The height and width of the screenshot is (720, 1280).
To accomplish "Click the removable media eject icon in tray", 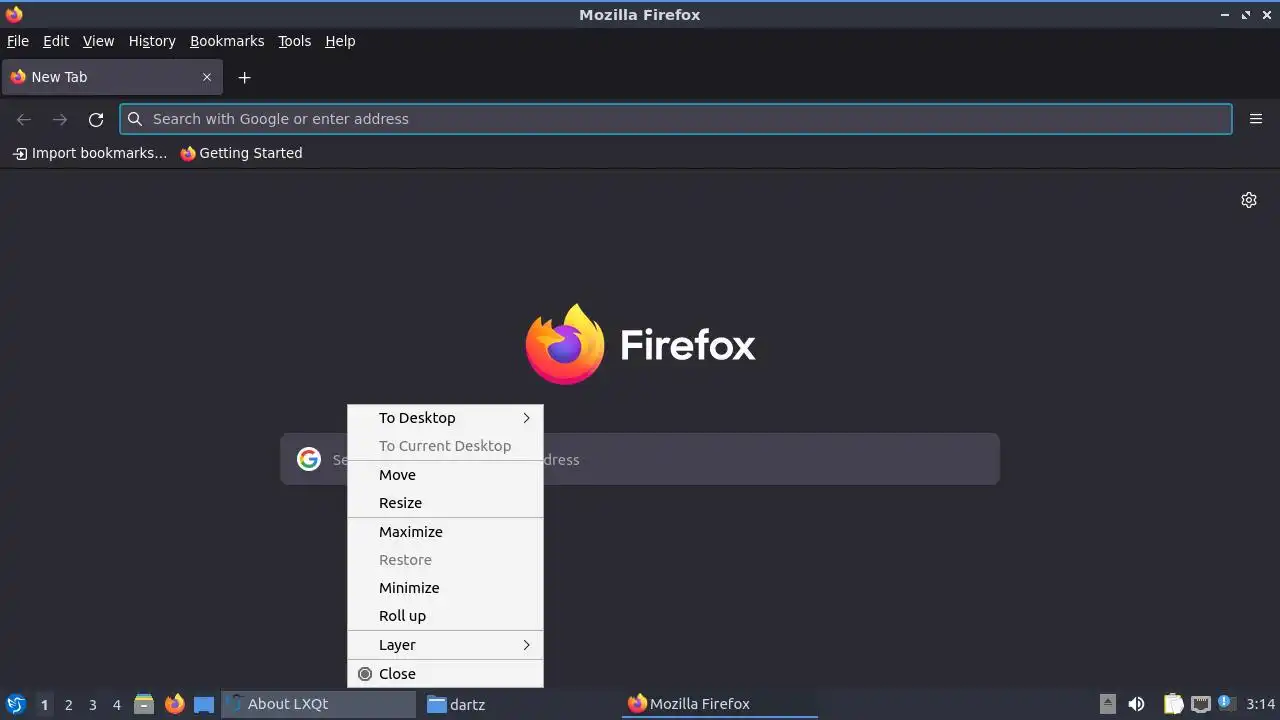I will [1107, 704].
